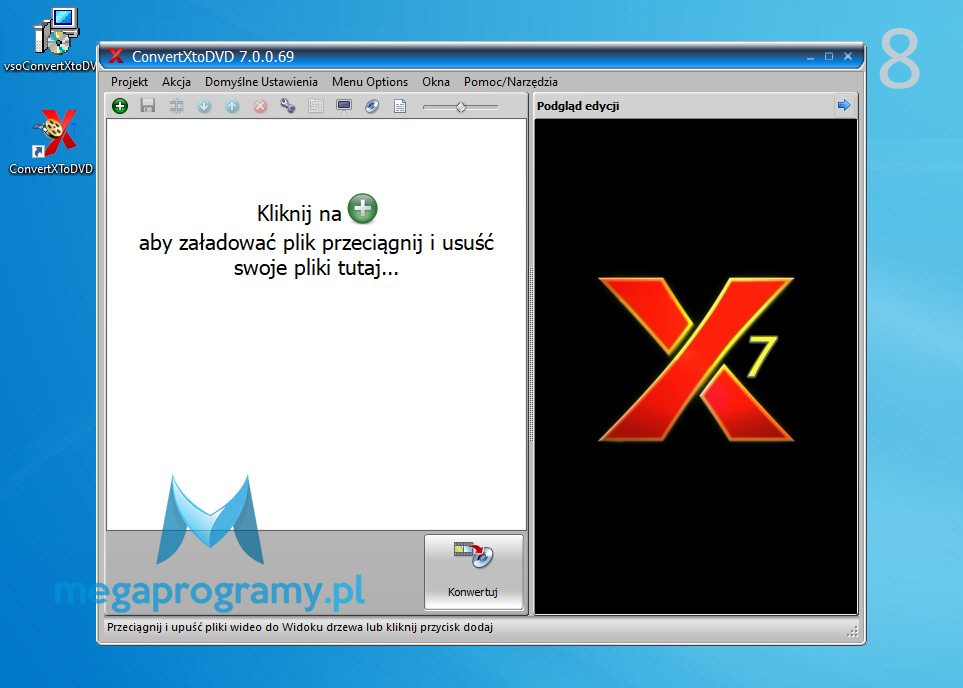Click the grid layout toolbar icon
Image resolution: width=963 pixels, height=688 pixels.
(x=316, y=106)
